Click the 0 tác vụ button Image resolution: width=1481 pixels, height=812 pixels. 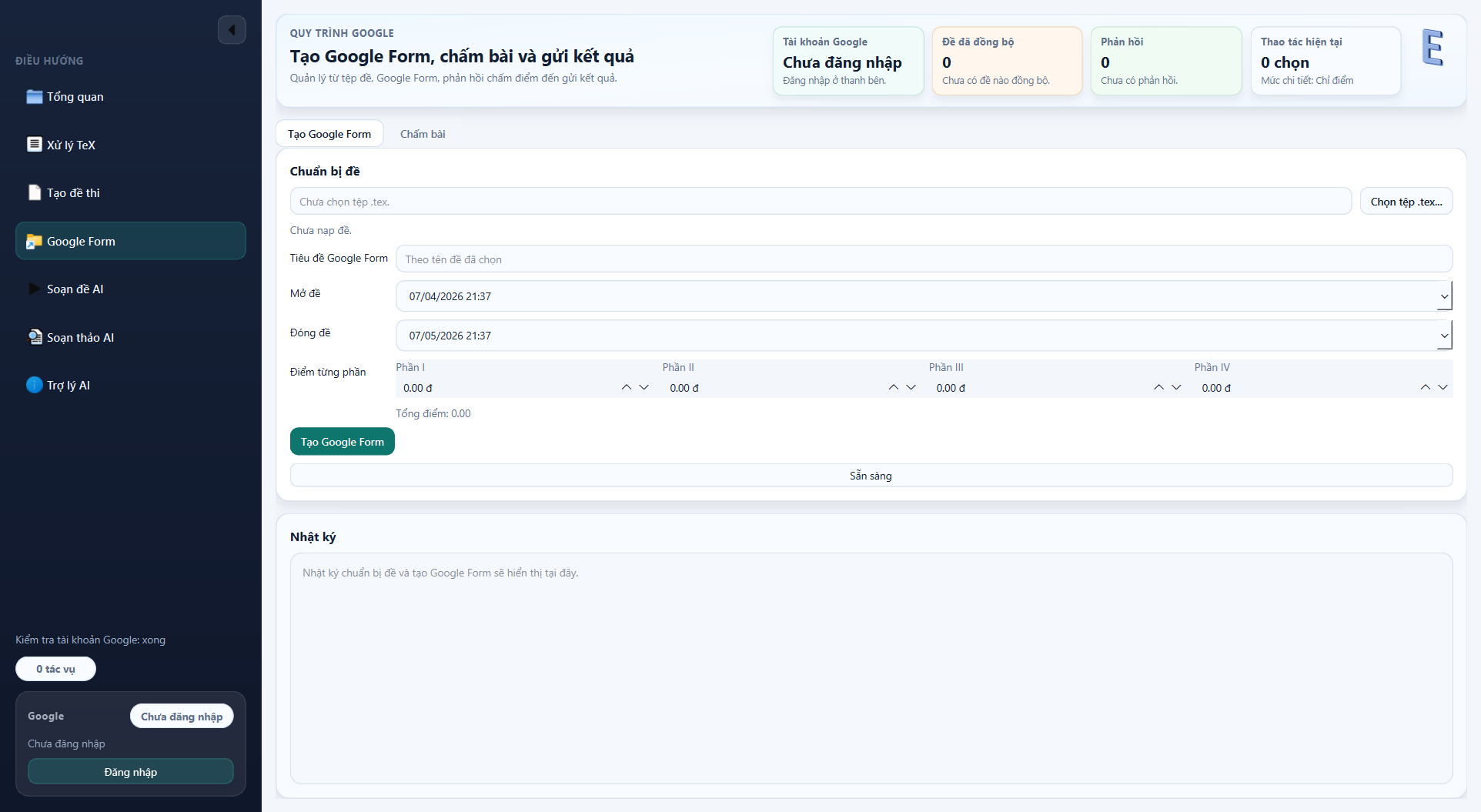55,669
